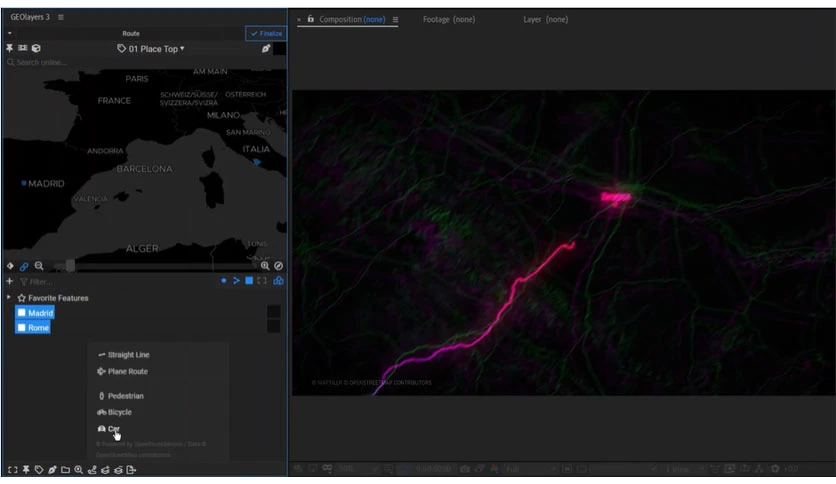836x484 pixels.
Task: Click the folder icon in the bottom toolbar
Action: (64, 470)
